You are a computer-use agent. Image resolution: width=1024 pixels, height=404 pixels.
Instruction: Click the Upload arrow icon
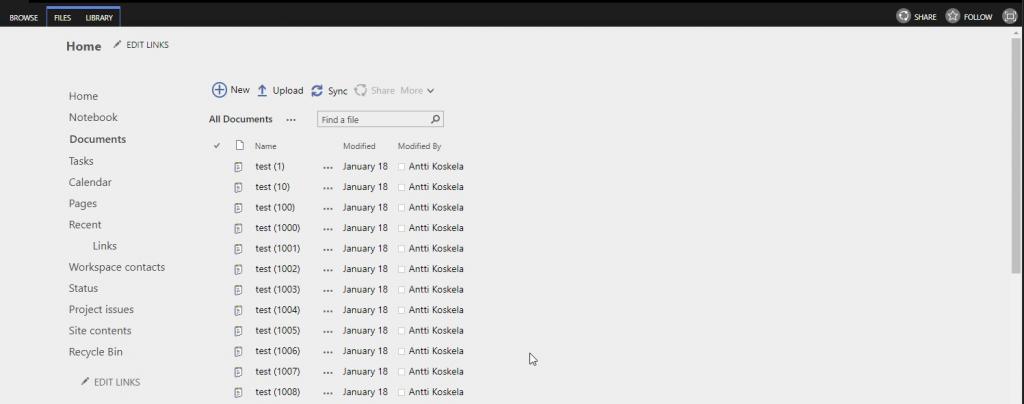click(x=262, y=90)
